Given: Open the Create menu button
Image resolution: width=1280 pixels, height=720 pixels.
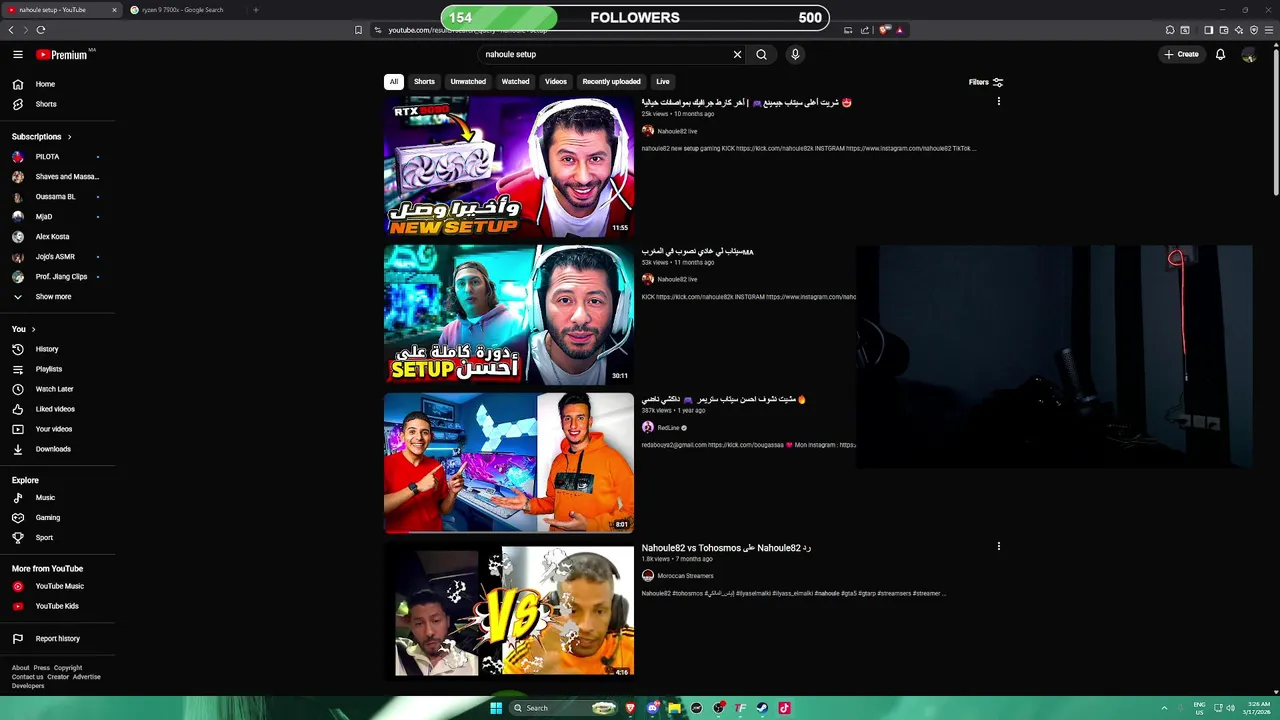Looking at the screenshot, I should click(1181, 55).
